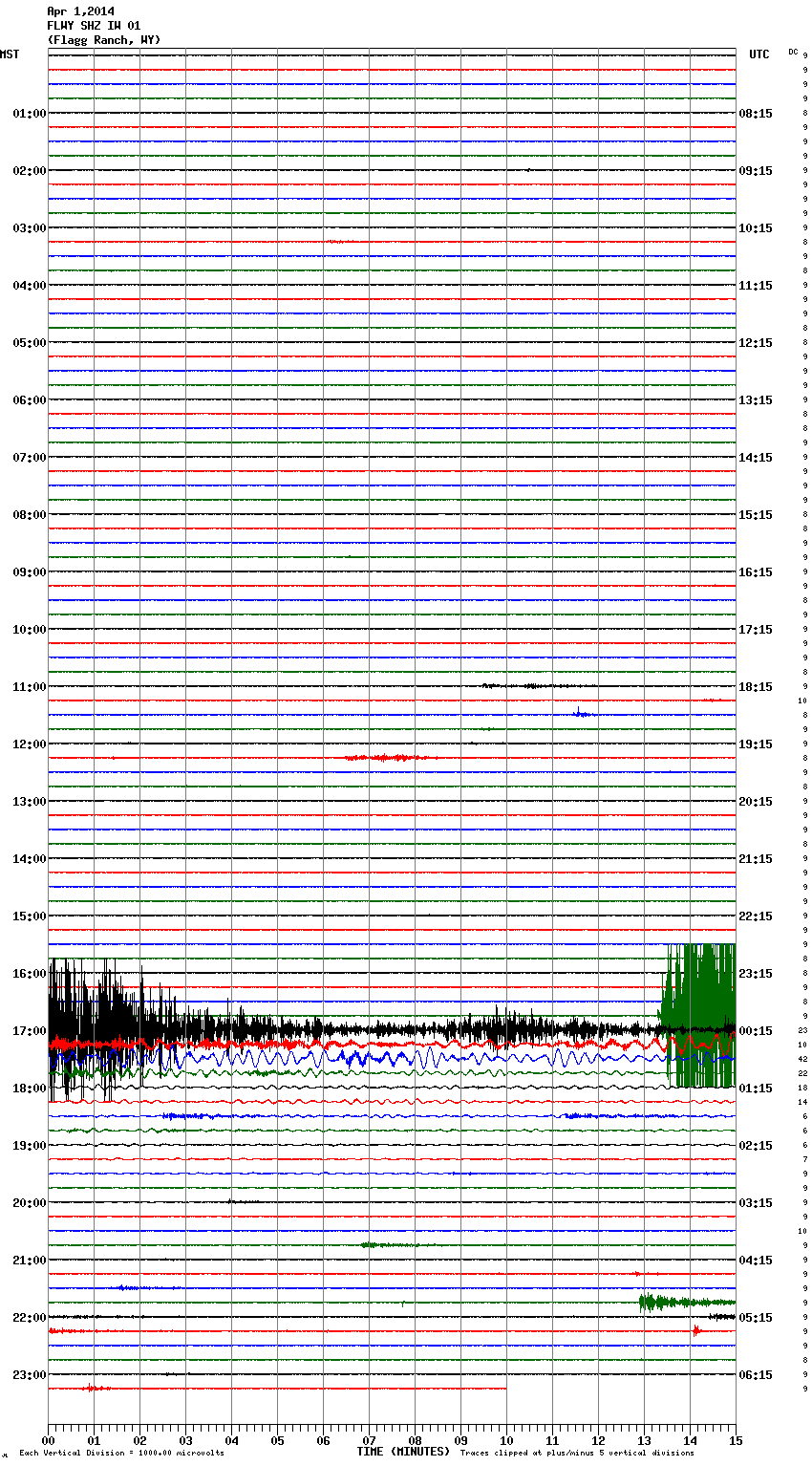Pick the UTC time label "05:15"
The height and width of the screenshot is (1466, 812).
coord(756,1318)
